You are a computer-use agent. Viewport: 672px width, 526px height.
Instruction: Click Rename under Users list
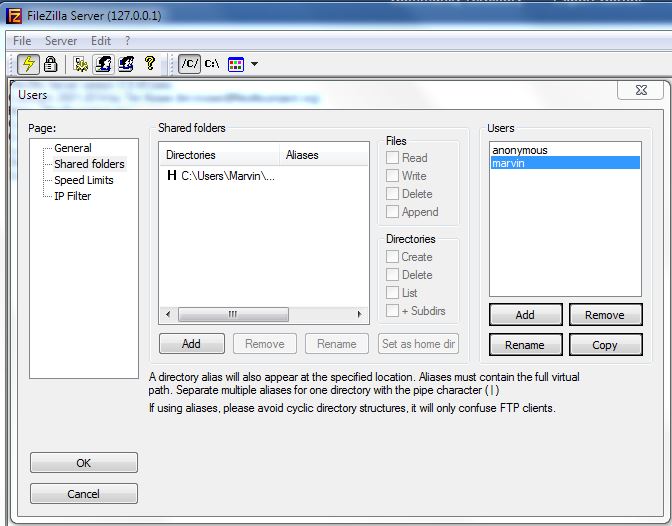point(525,345)
